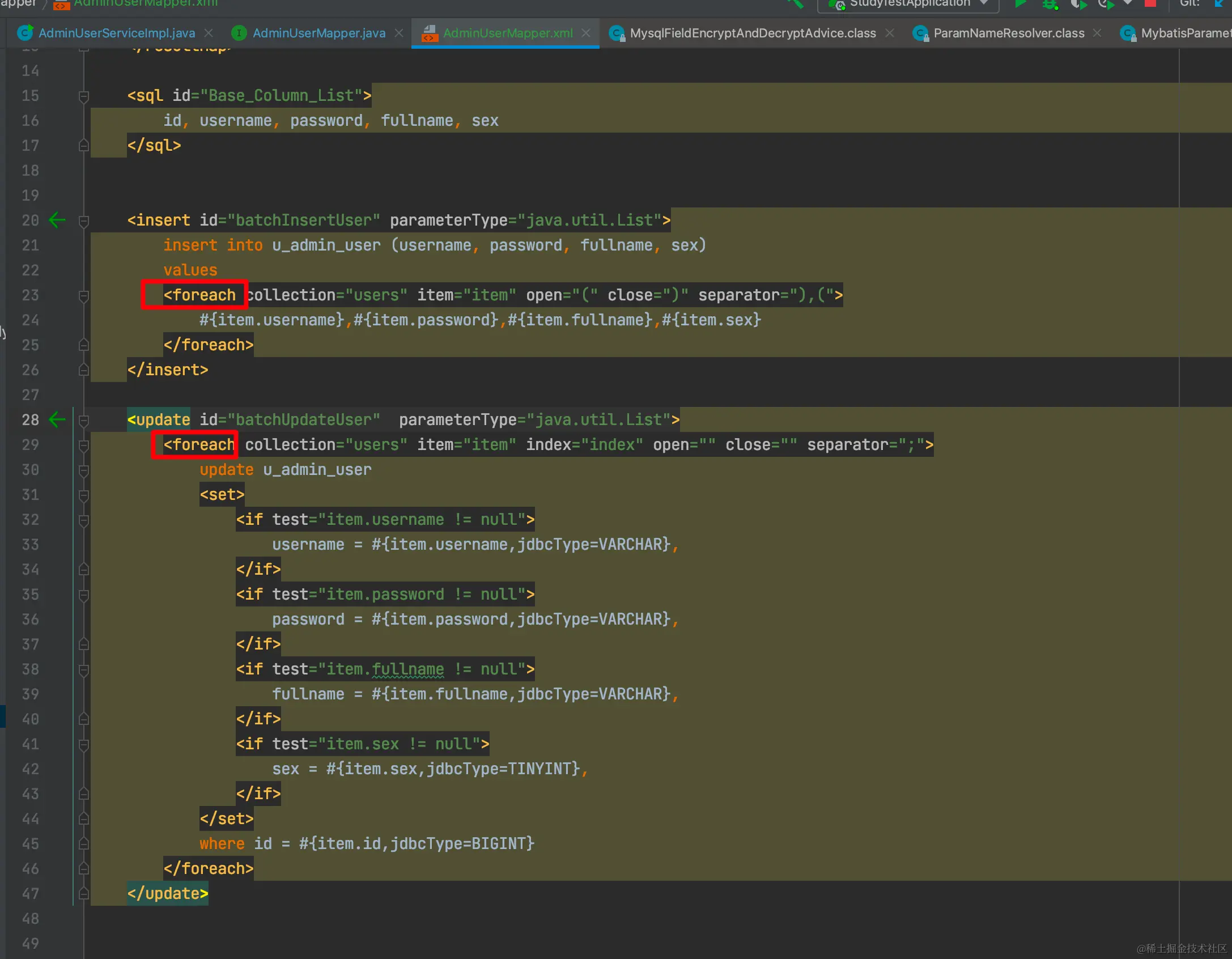1232x959 pixels.
Task: Click line number 45 in gutter
Action: point(31,844)
